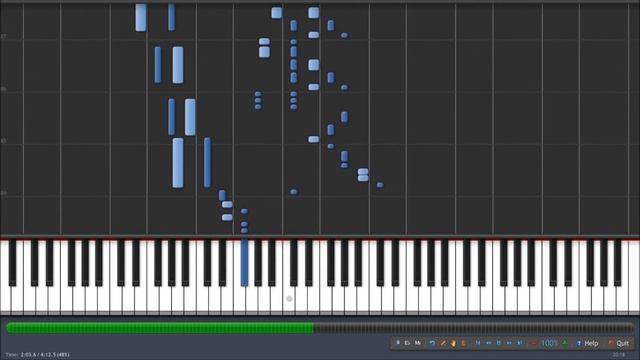Click the small orange hand icon beside speed controls

point(463,343)
